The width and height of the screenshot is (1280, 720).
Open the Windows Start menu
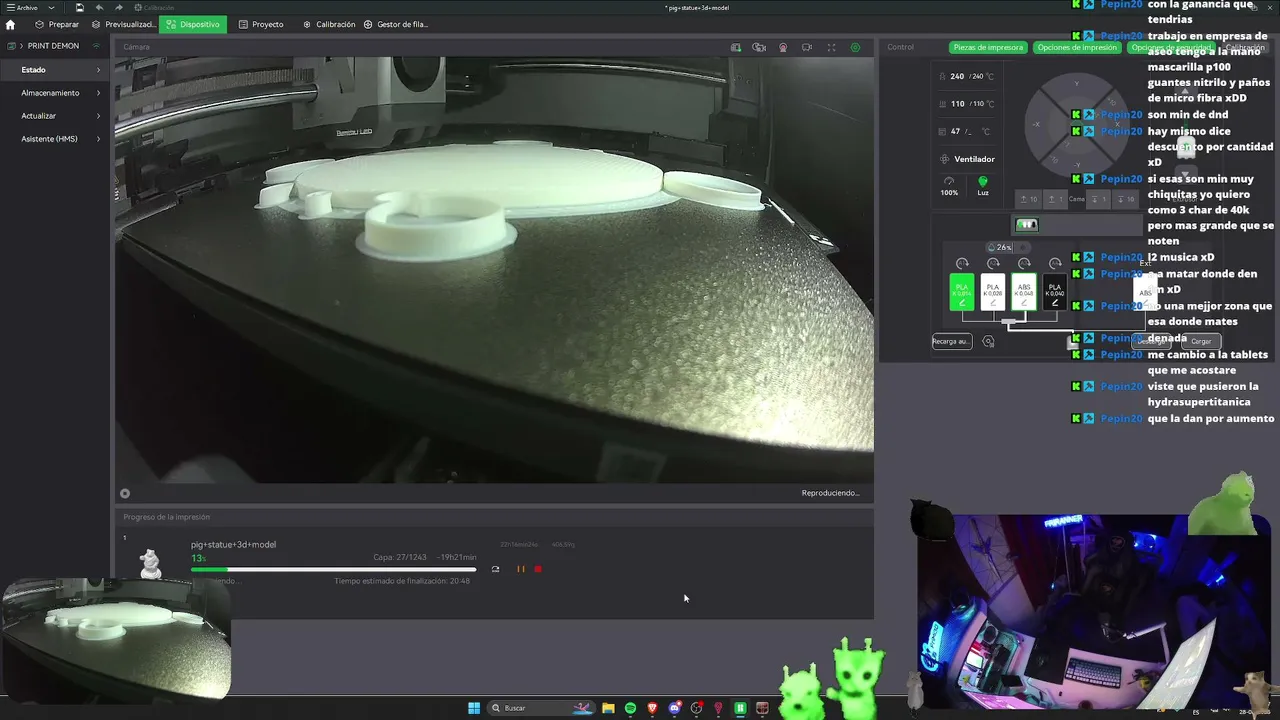[x=474, y=708]
